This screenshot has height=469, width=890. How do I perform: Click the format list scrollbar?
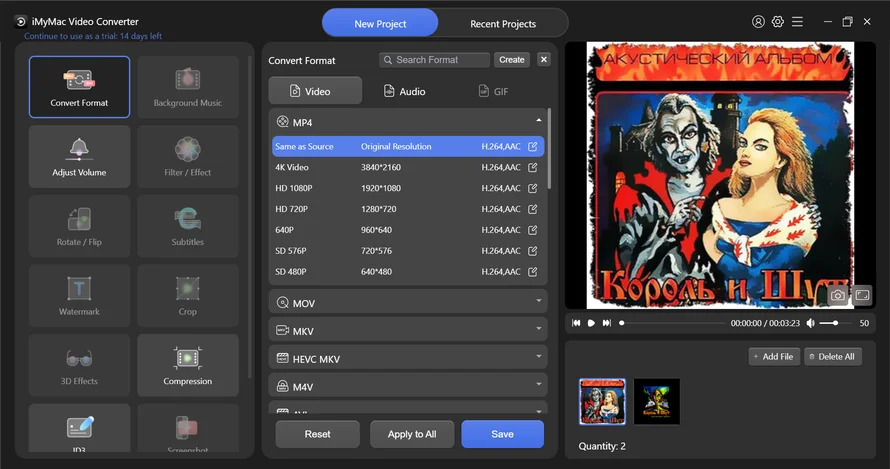pyautogui.click(x=549, y=149)
